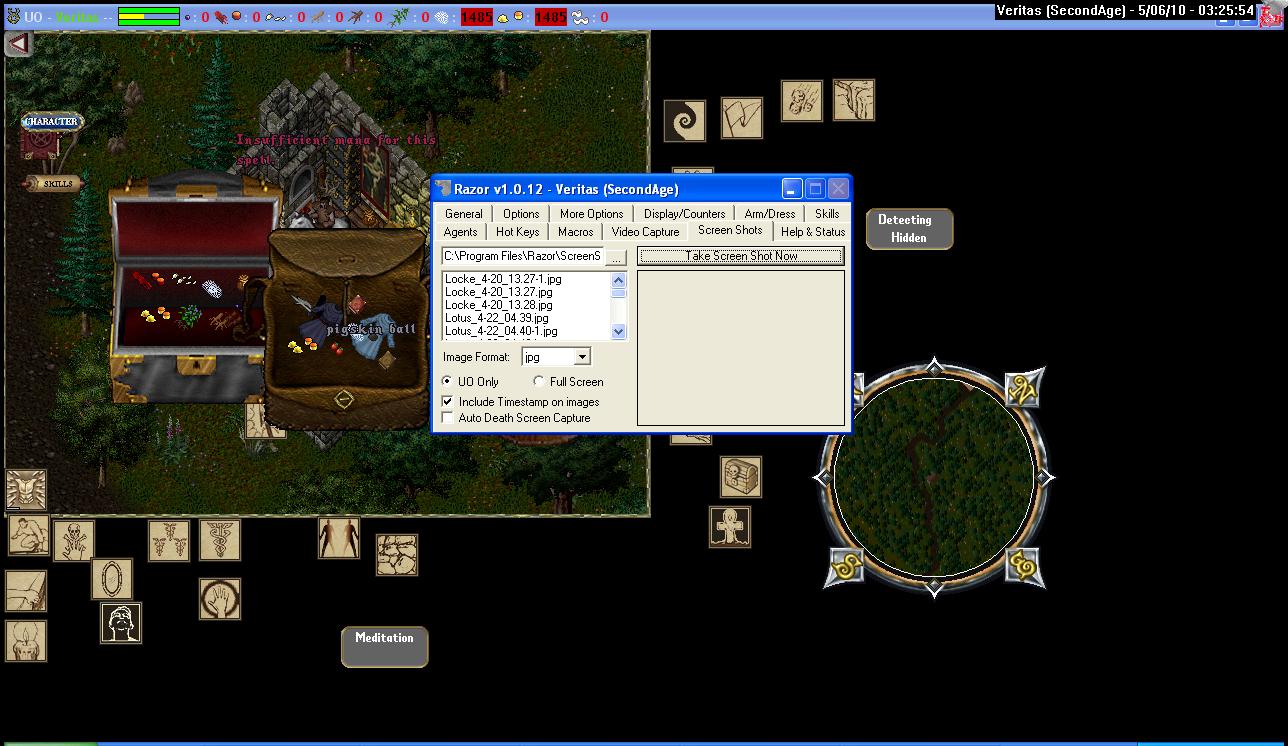Open the Hot Keys tab

point(517,232)
